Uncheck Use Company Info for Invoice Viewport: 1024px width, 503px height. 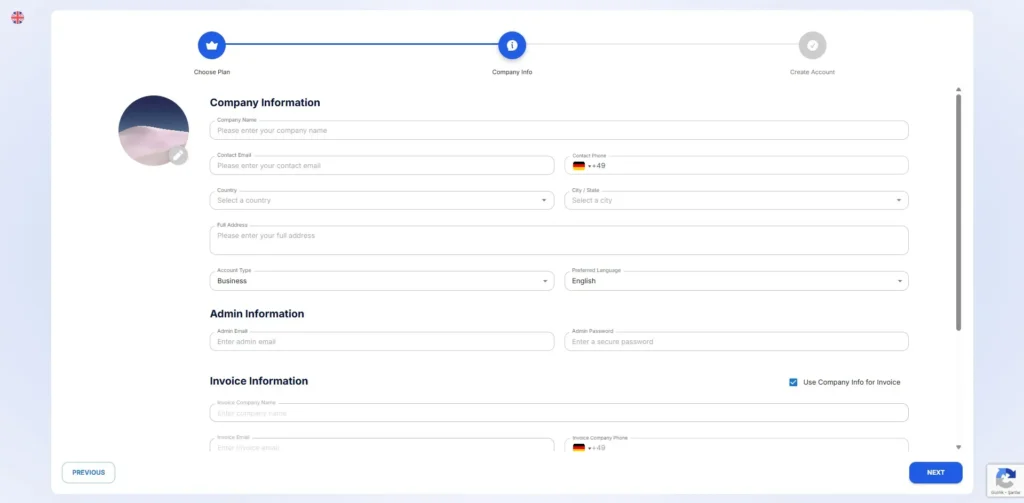[x=793, y=382]
